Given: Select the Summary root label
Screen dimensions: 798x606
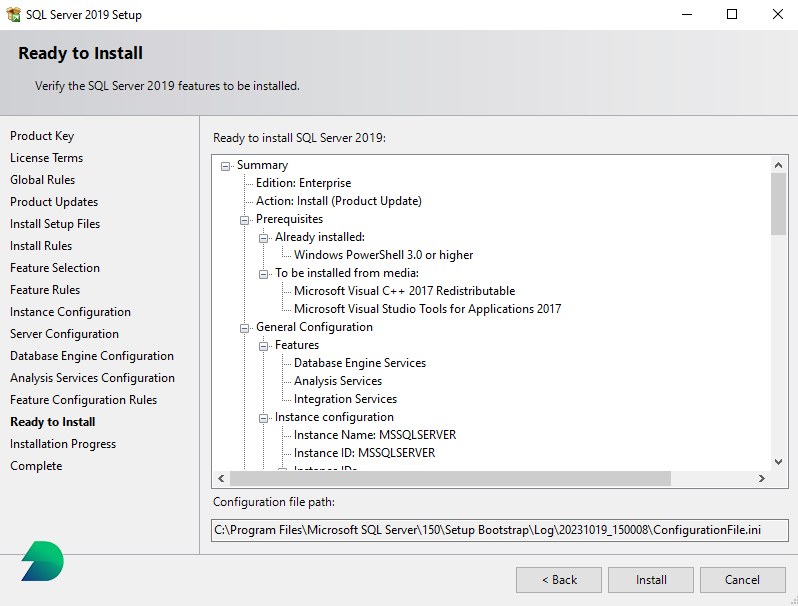Looking at the screenshot, I should click(262, 165).
